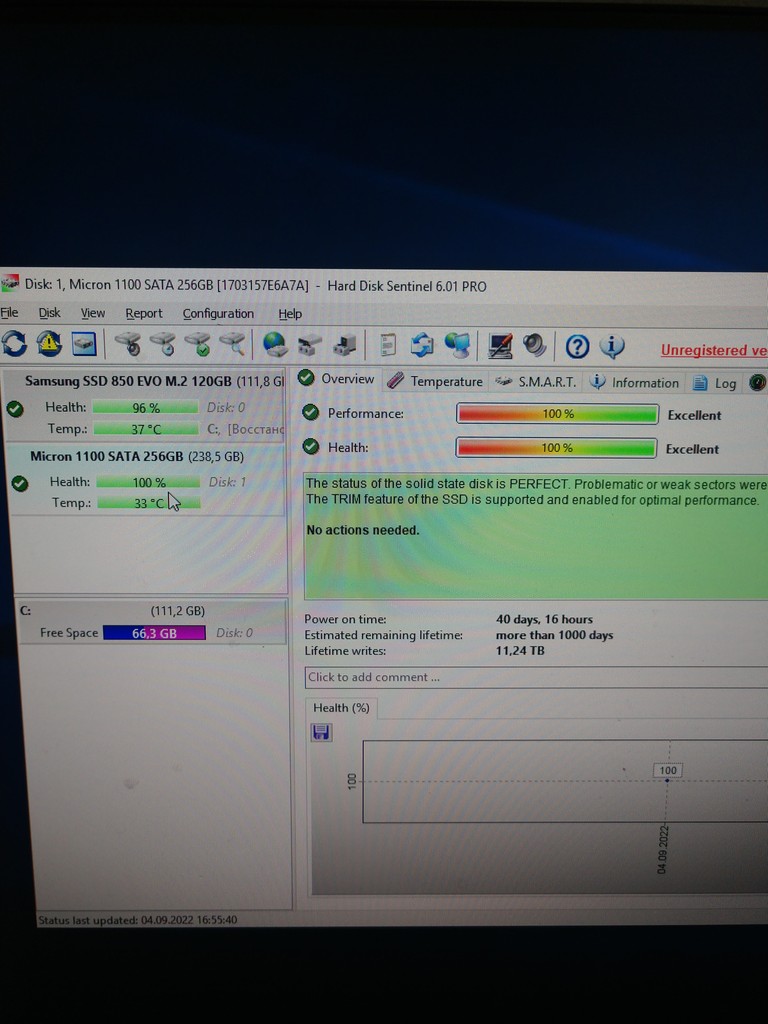The width and height of the screenshot is (768, 1024).
Task: Click the Hard Disk Sentinel title bar icon
Action: pos(9,283)
